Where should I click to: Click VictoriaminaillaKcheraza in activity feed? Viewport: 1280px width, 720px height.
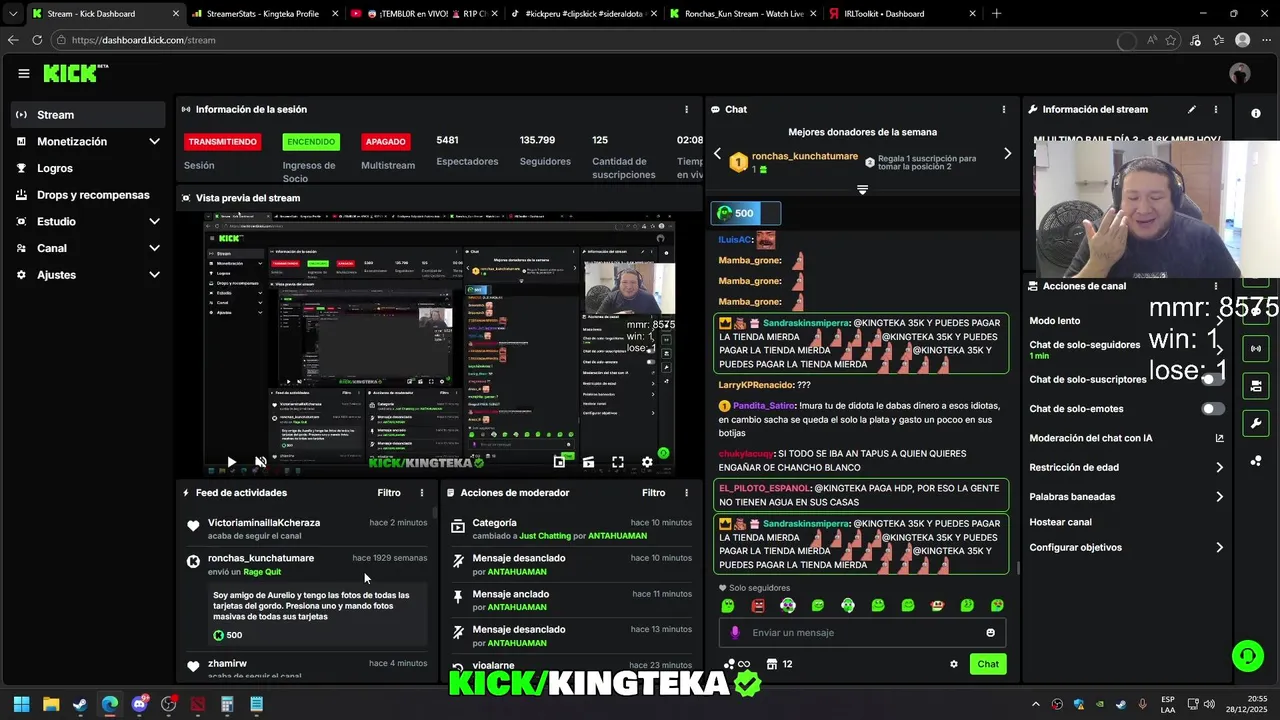click(x=264, y=523)
